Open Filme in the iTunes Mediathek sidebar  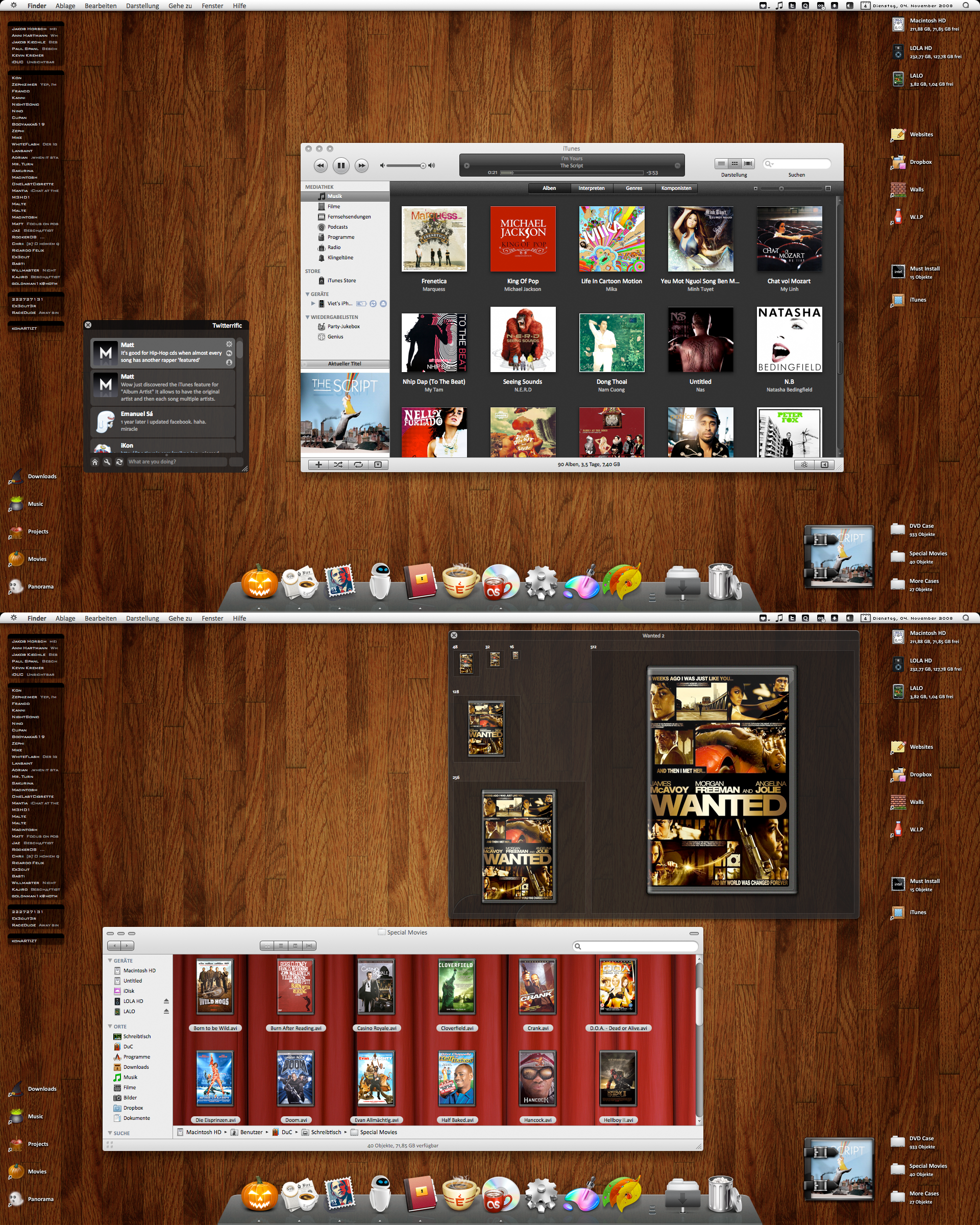333,206
